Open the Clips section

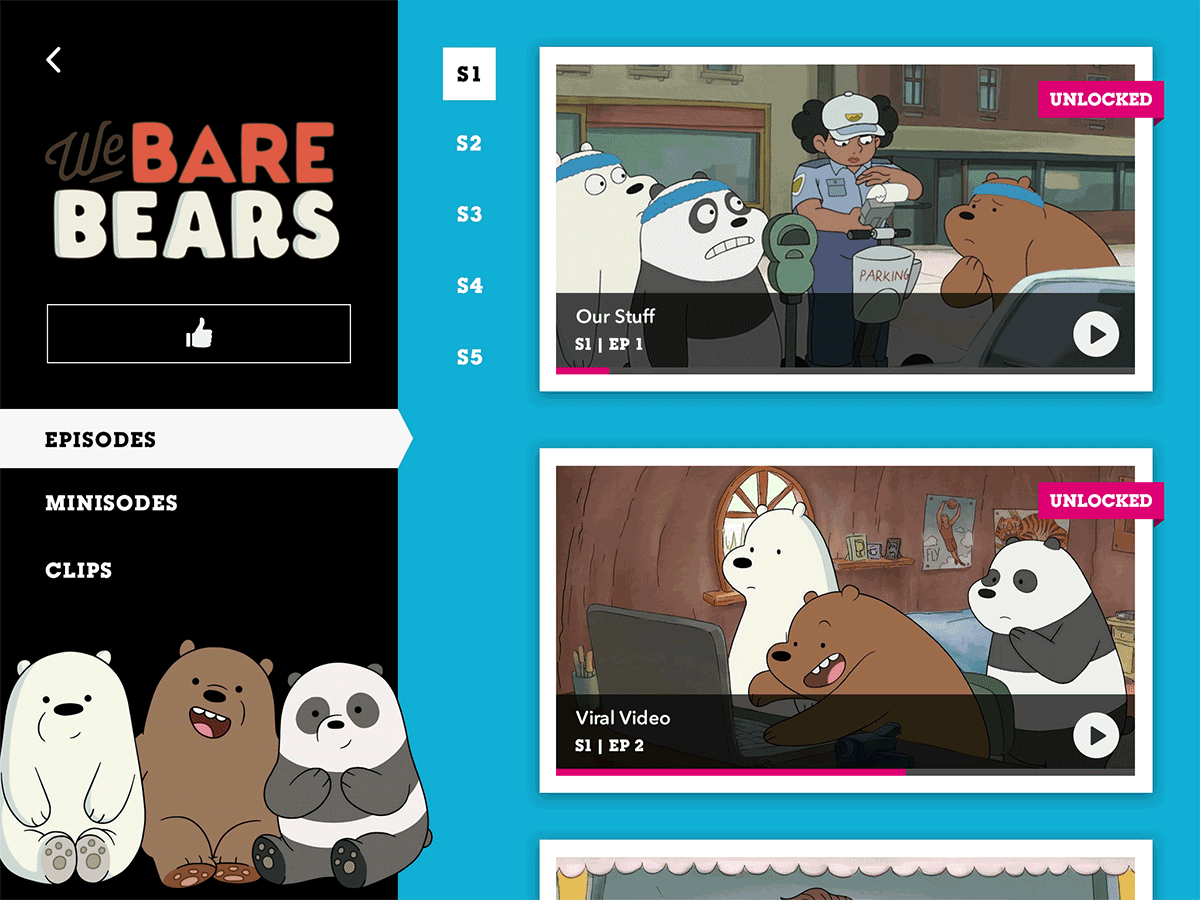pyautogui.click(x=78, y=571)
